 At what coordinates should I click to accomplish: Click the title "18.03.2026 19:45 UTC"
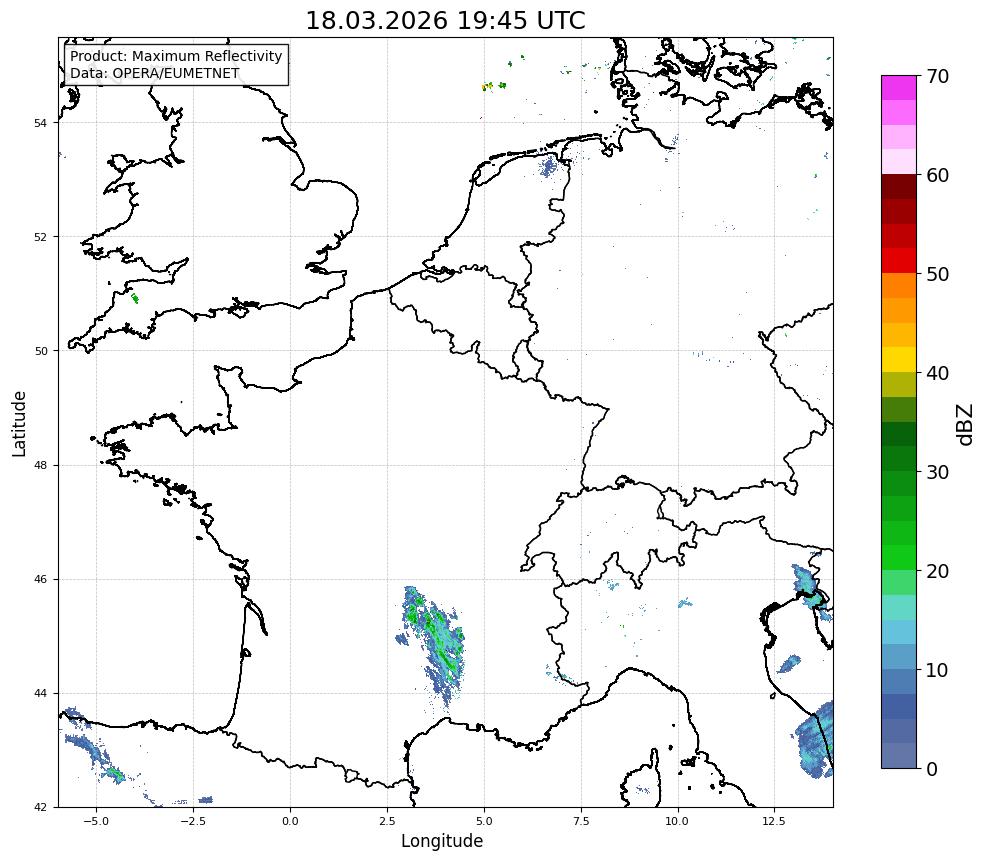click(445, 21)
